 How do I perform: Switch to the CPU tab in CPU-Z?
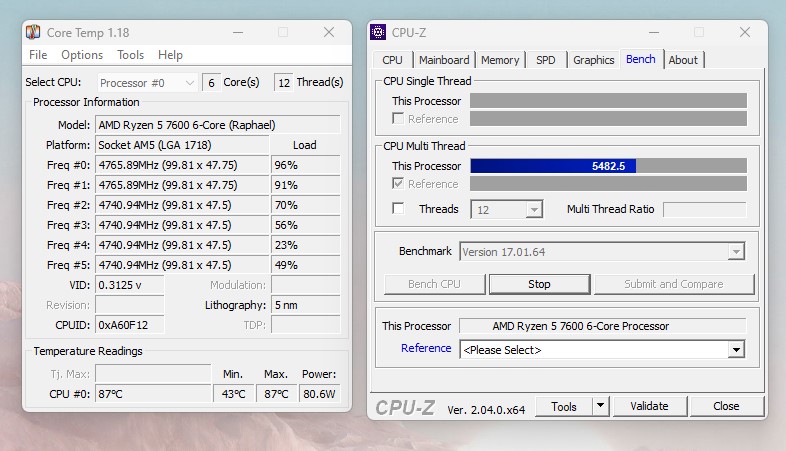click(x=392, y=60)
